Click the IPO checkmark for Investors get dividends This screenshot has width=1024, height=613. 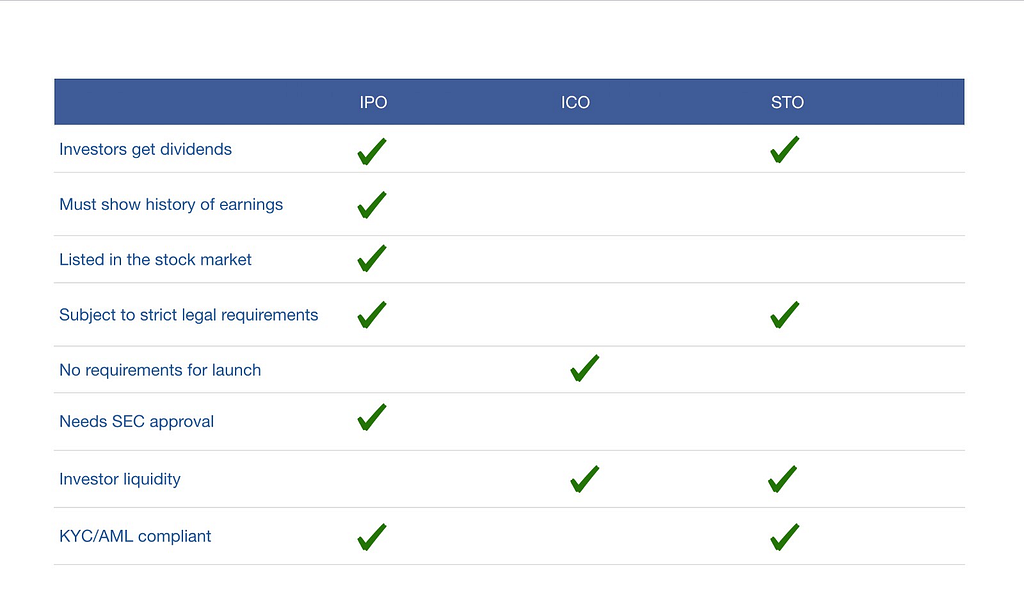click(372, 151)
